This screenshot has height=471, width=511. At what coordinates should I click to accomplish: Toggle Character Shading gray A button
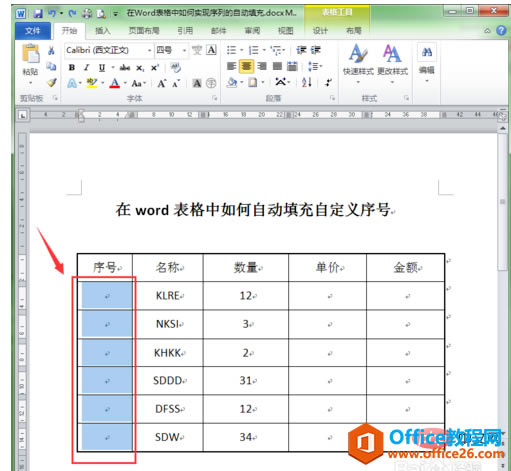pos(197,83)
